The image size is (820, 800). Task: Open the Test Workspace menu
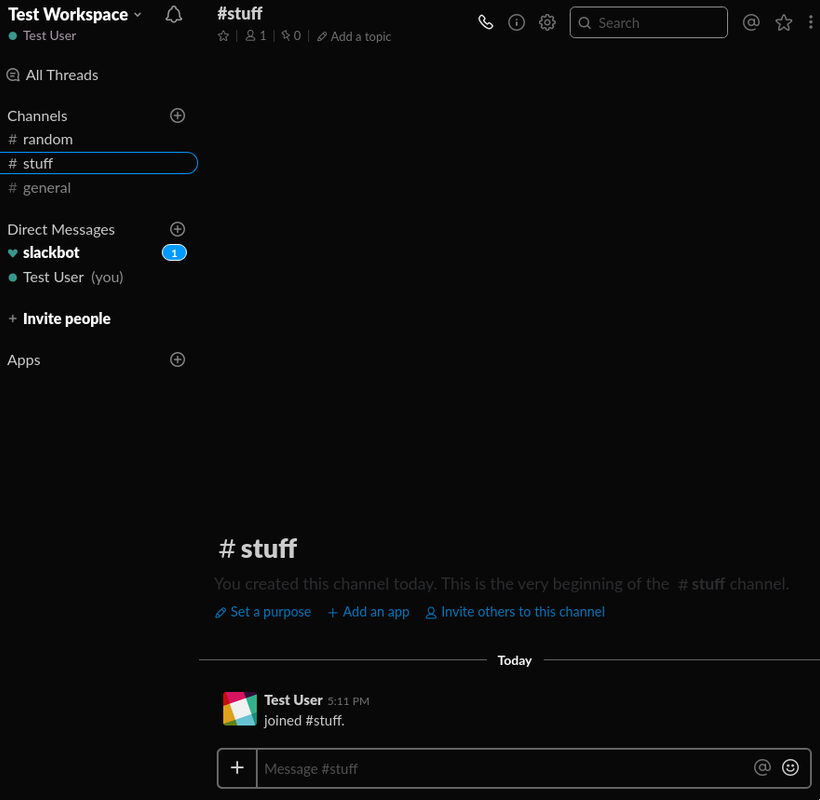pyautogui.click(x=75, y=15)
